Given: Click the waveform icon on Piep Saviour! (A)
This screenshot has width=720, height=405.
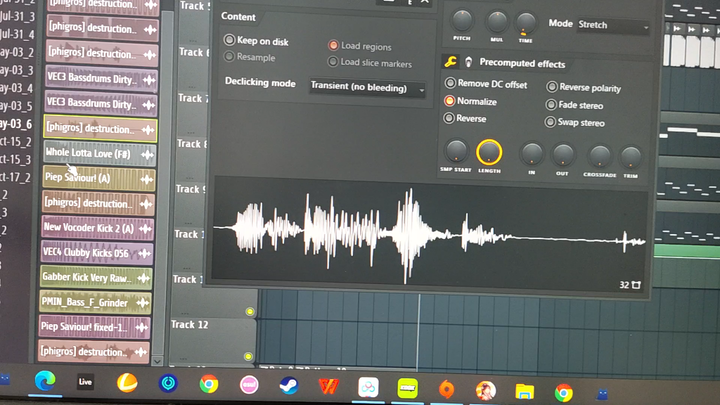Looking at the screenshot, I should [x=146, y=180].
